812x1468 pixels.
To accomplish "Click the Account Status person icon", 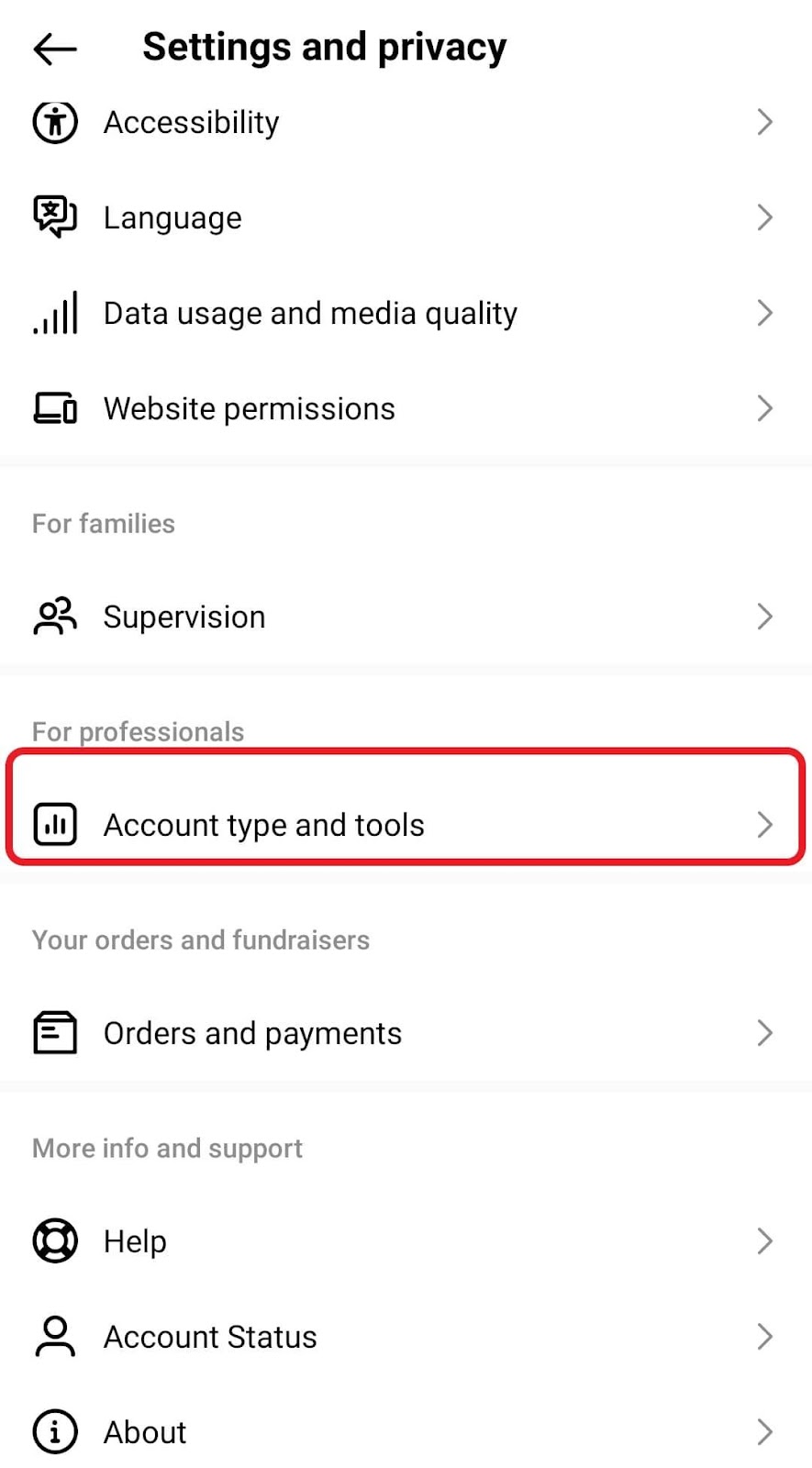I will click(x=55, y=1337).
